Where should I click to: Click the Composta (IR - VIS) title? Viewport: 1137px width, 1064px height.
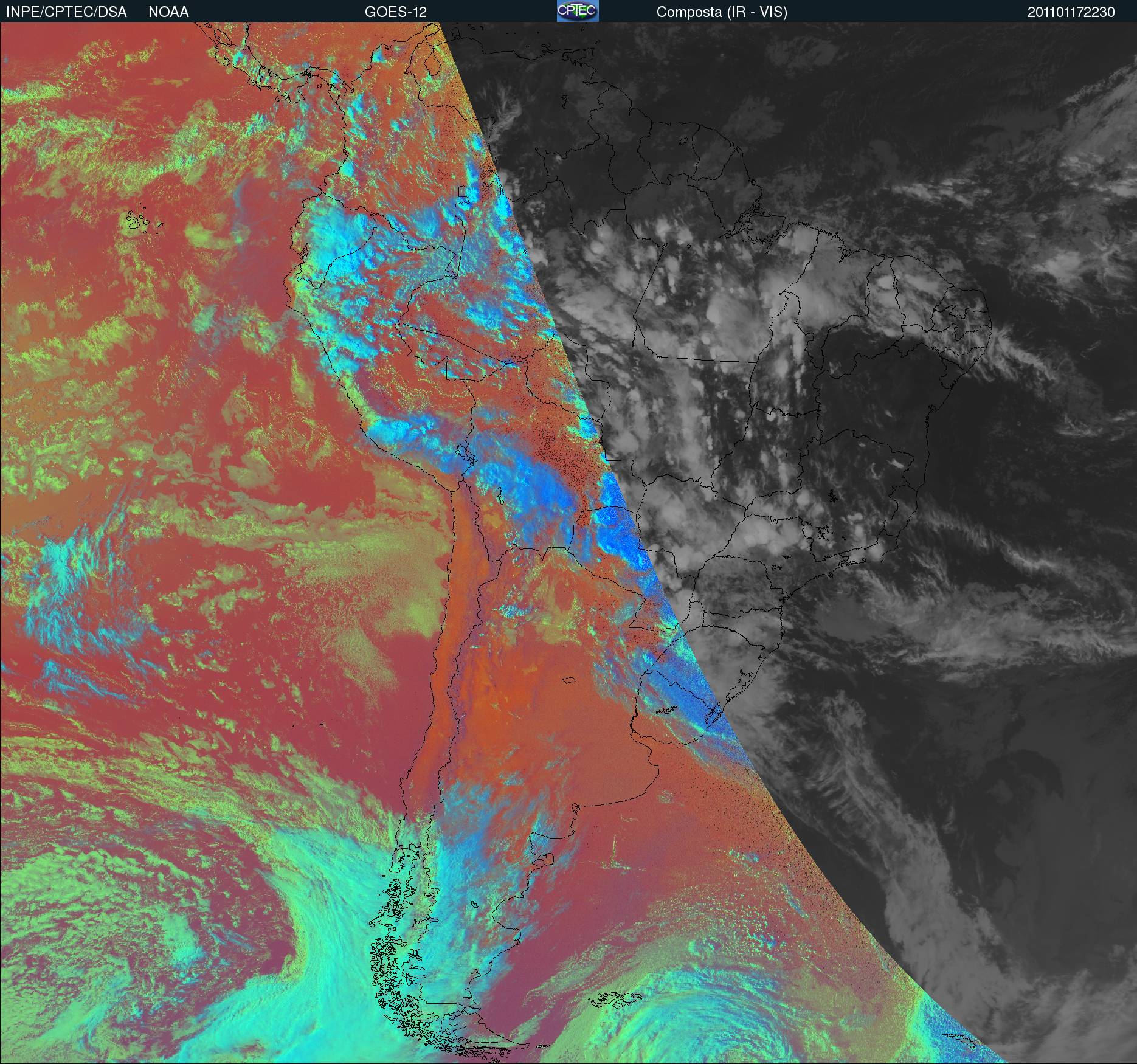point(722,12)
